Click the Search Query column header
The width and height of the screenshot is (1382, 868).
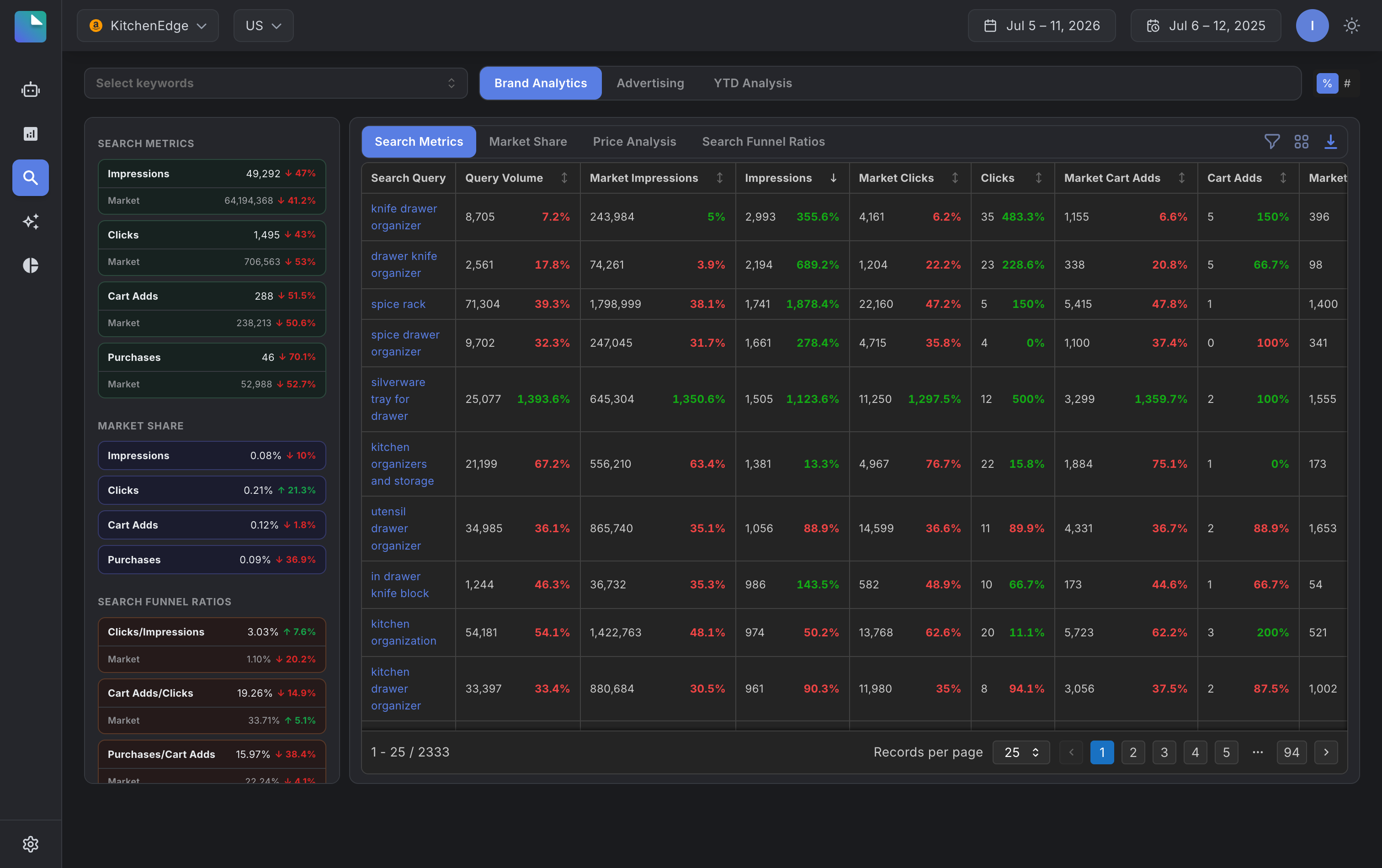coord(408,178)
